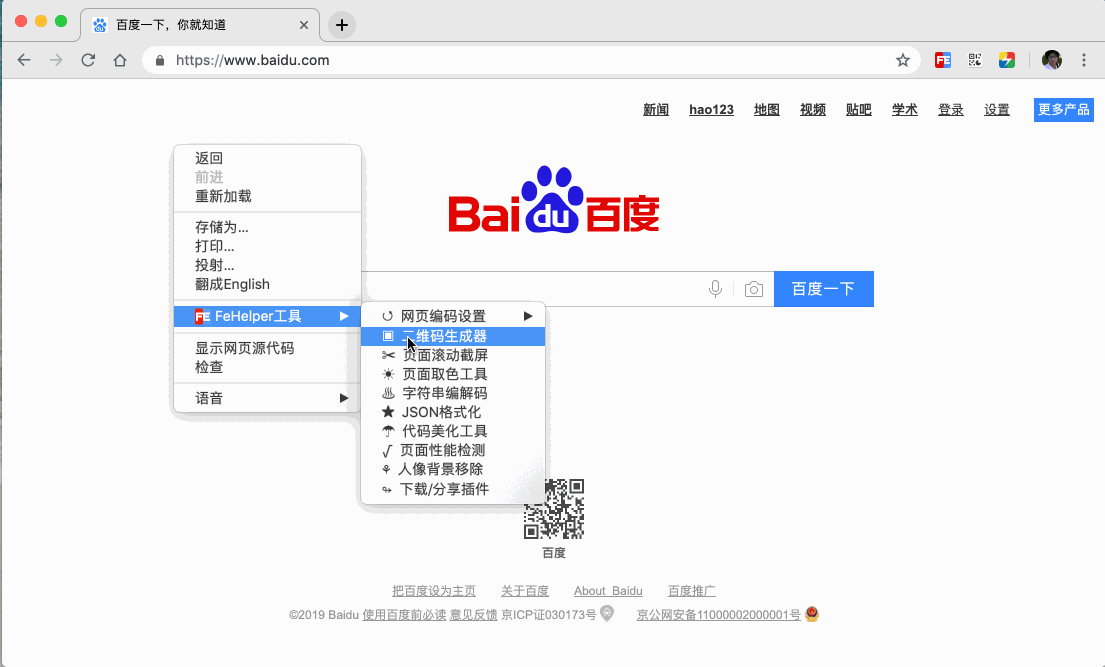Expand the FeHelper工具 submenu entry
Screen dimensions: 1105x667
[267, 316]
